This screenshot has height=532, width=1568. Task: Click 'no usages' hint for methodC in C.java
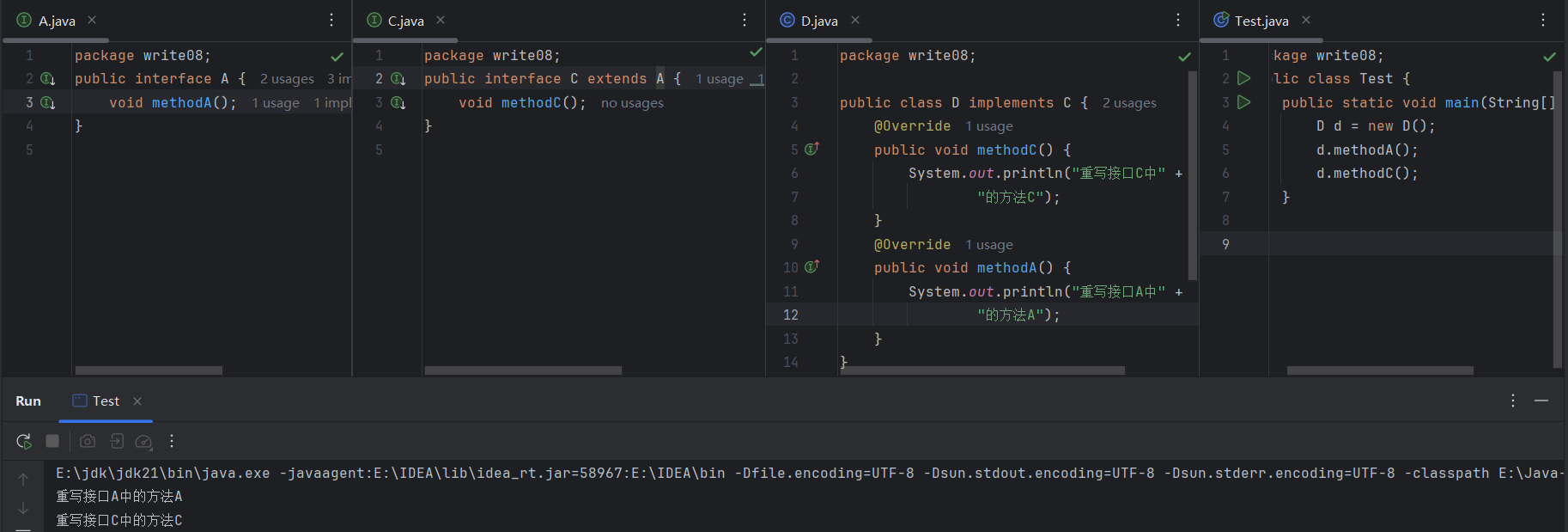[632, 103]
